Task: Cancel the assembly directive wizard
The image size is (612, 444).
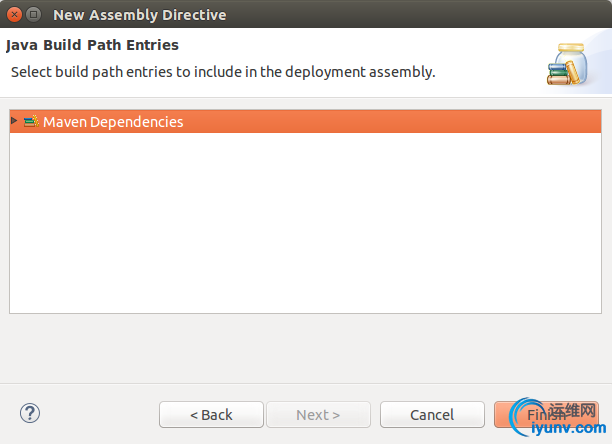Action: (432, 414)
